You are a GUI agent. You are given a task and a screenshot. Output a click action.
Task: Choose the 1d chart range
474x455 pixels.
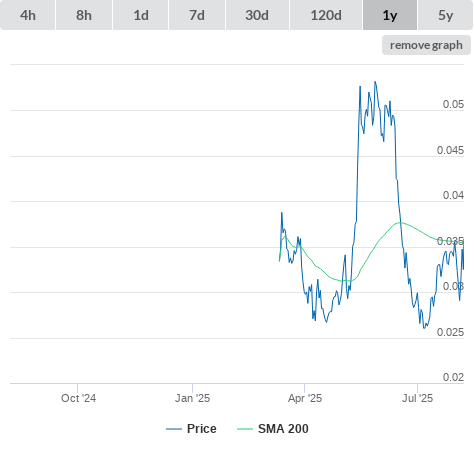click(141, 15)
